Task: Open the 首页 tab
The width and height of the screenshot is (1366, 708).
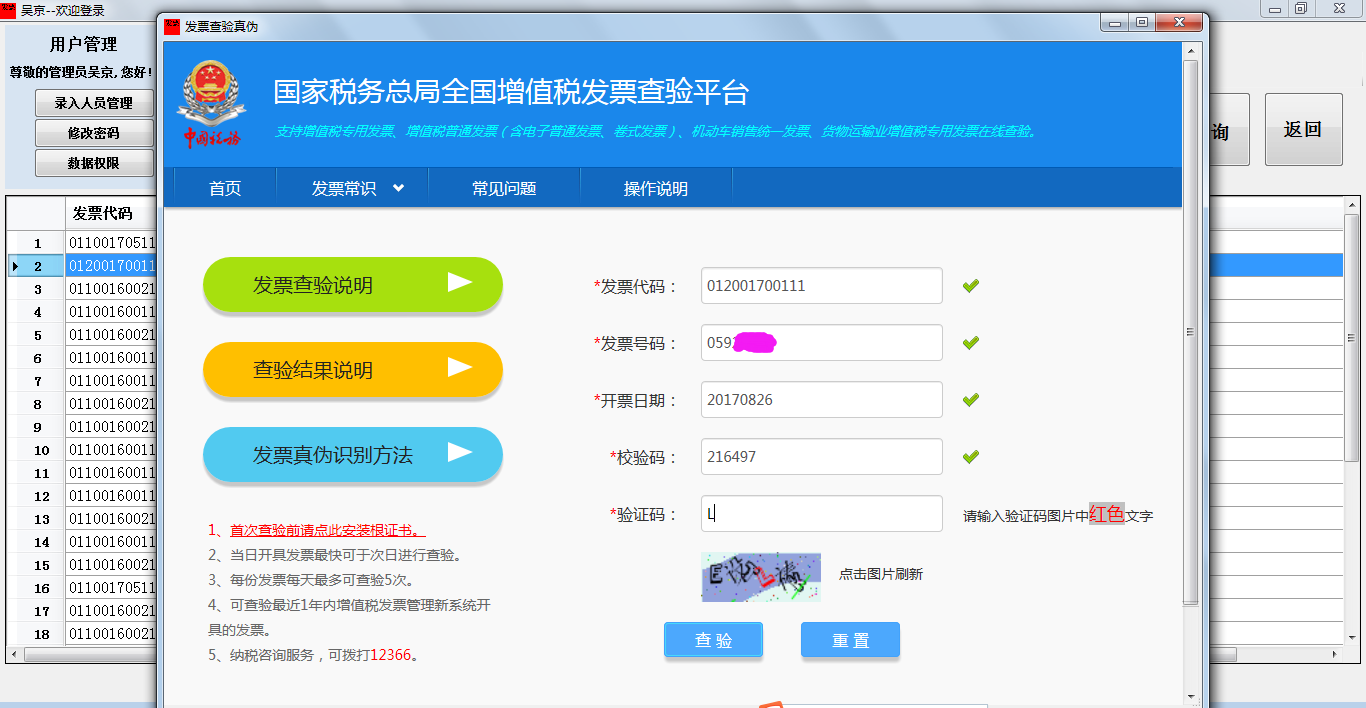Action: (x=225, y=188)
